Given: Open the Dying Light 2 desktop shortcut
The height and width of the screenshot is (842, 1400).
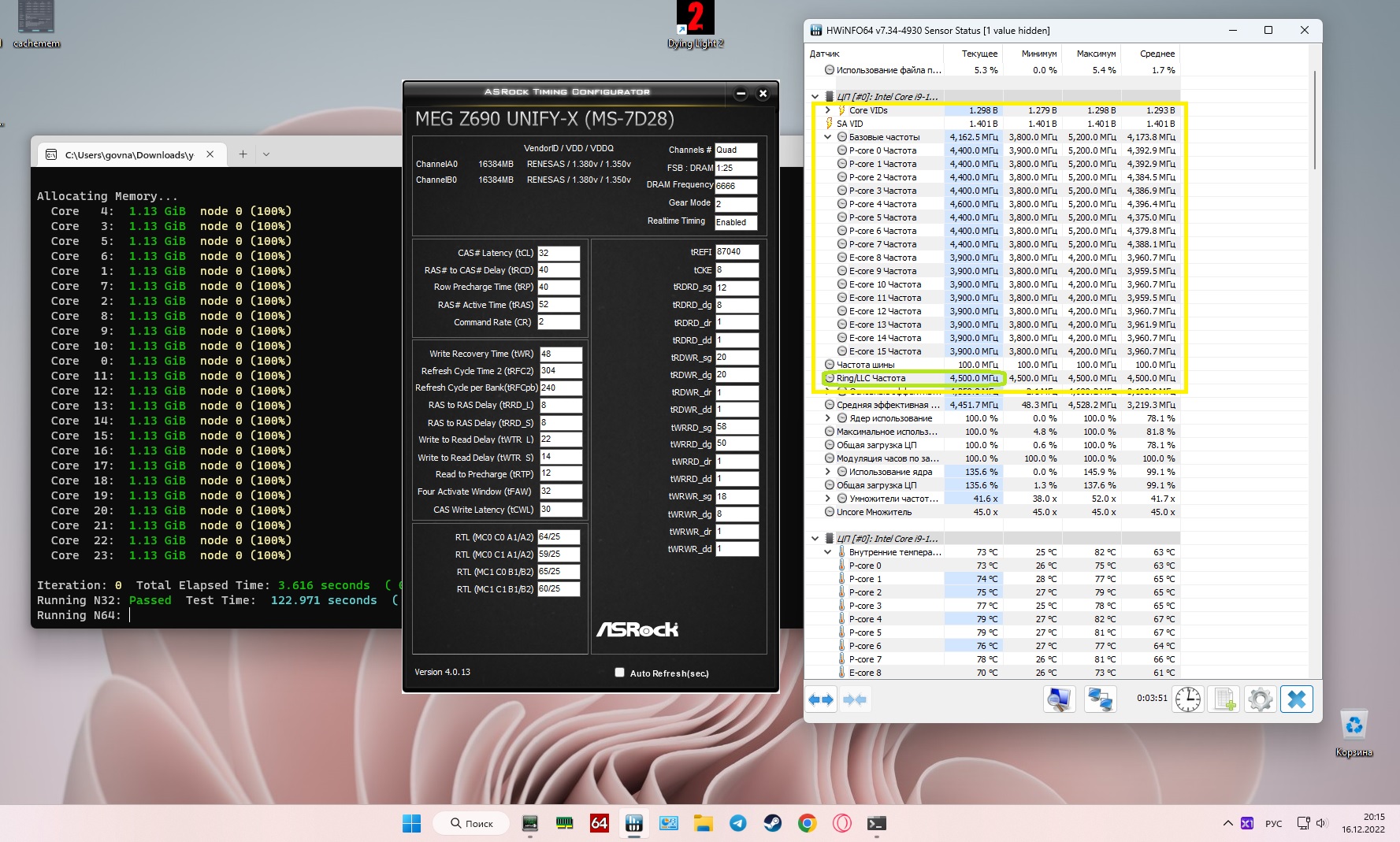Looking at the screenshot, I should [695, 24].
